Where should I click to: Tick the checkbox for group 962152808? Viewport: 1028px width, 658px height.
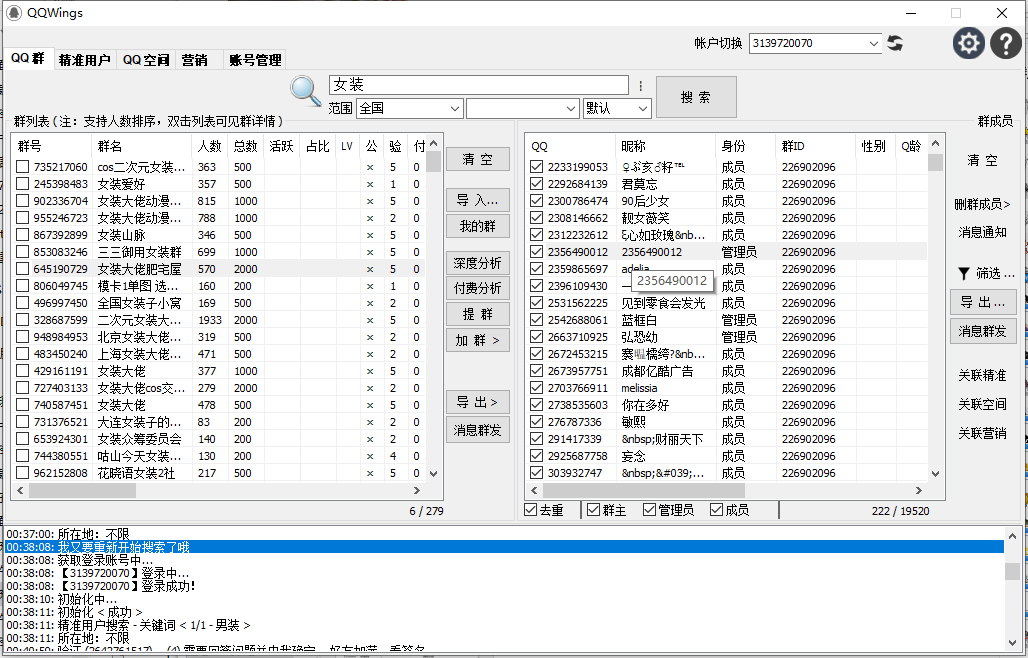coord(23,473)
